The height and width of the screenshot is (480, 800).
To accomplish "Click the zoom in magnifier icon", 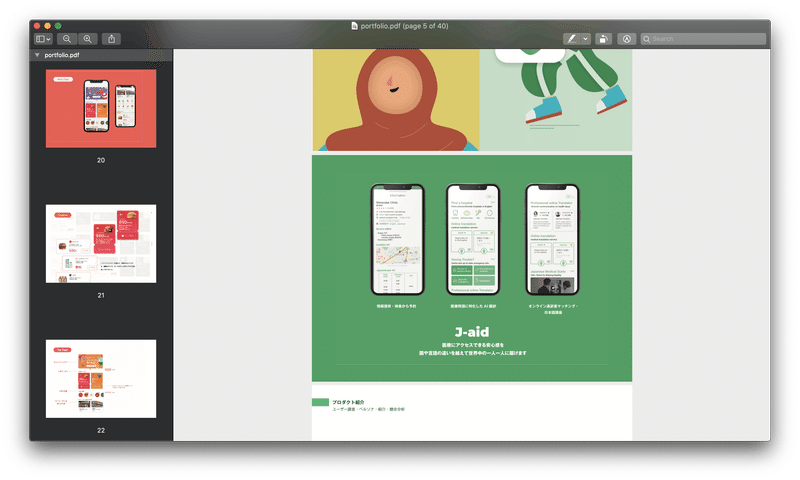I will point(88,39).
